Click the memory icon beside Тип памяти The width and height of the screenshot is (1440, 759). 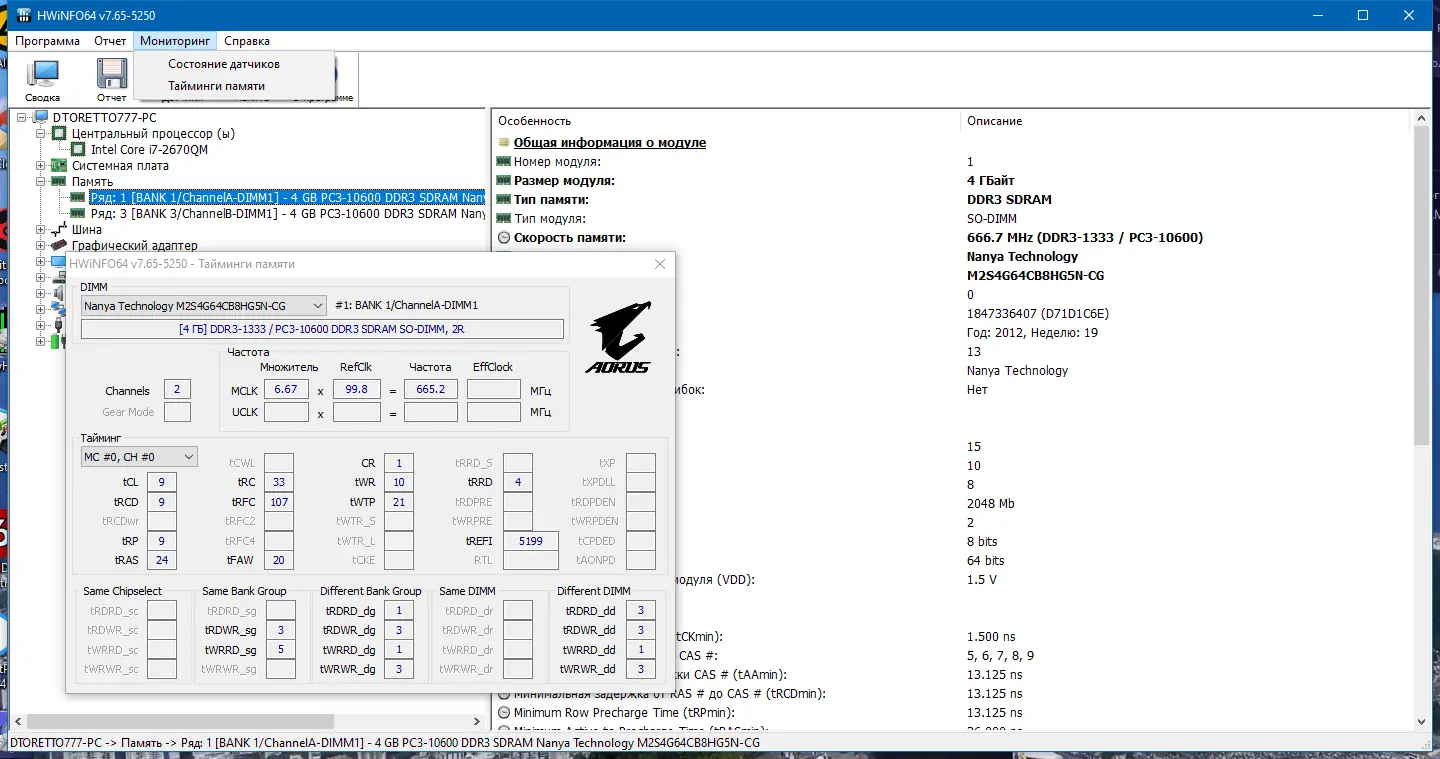(504, 200)
